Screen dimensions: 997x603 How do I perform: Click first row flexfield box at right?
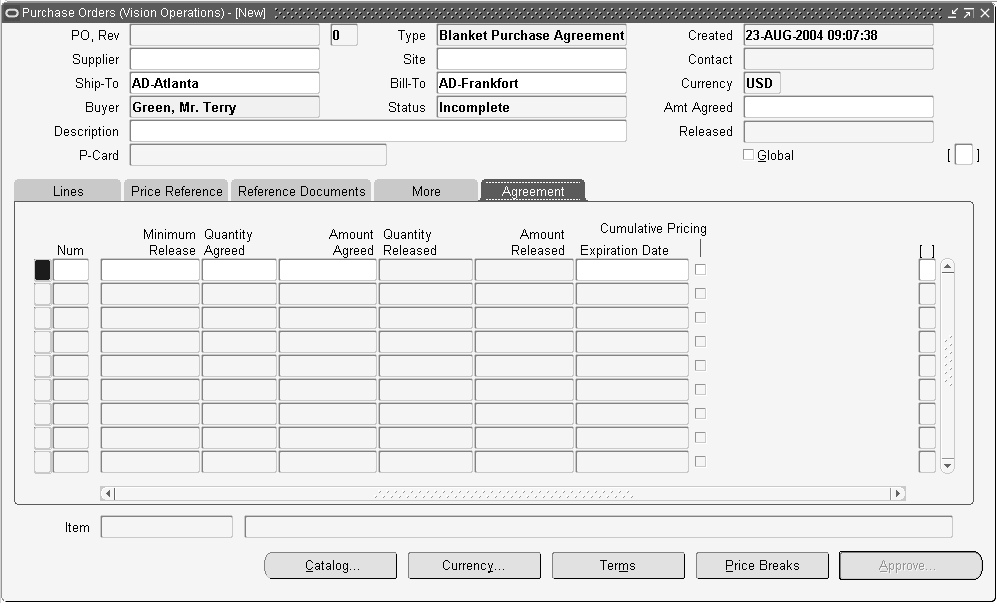(927, 270)
